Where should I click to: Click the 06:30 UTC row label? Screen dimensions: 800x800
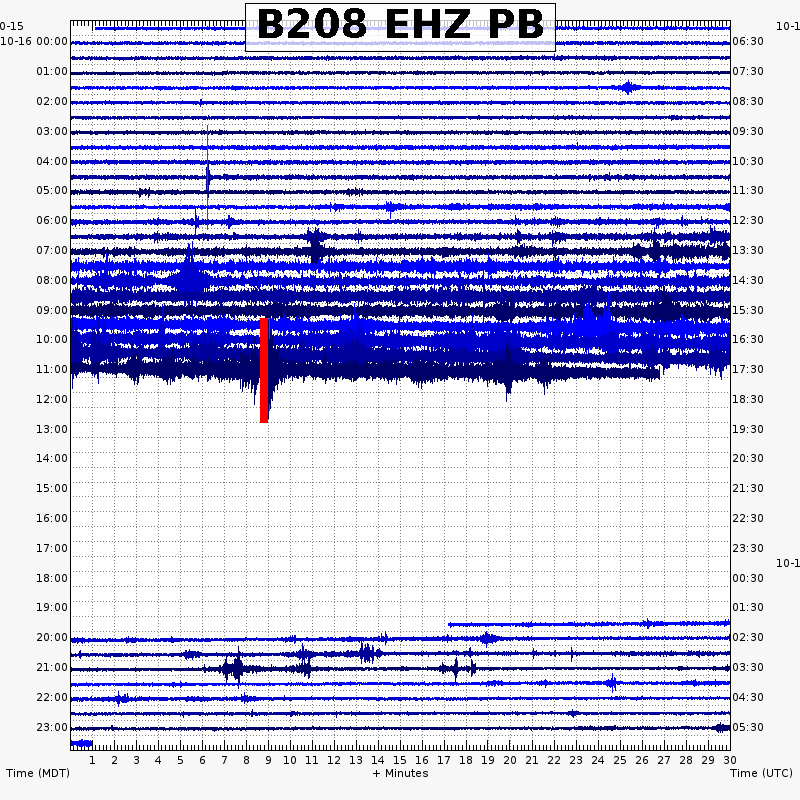[x=748, y=41]
